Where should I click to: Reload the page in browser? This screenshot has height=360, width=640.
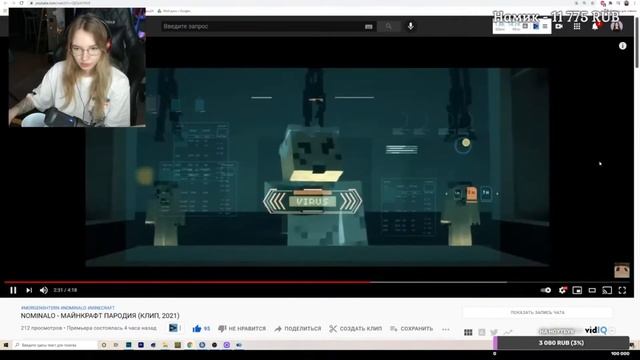click(x=21, y=3)
